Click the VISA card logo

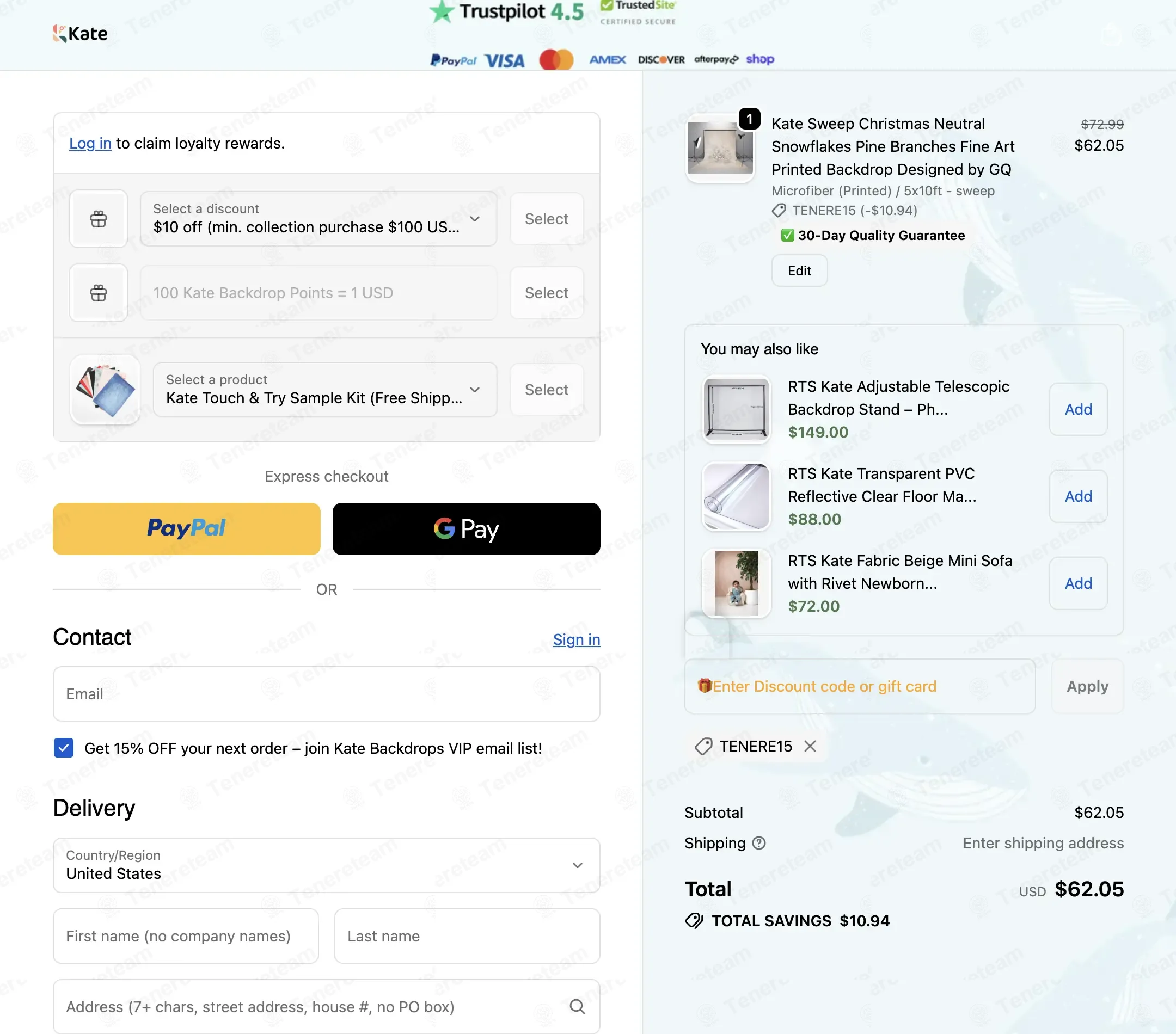(504, 60)
